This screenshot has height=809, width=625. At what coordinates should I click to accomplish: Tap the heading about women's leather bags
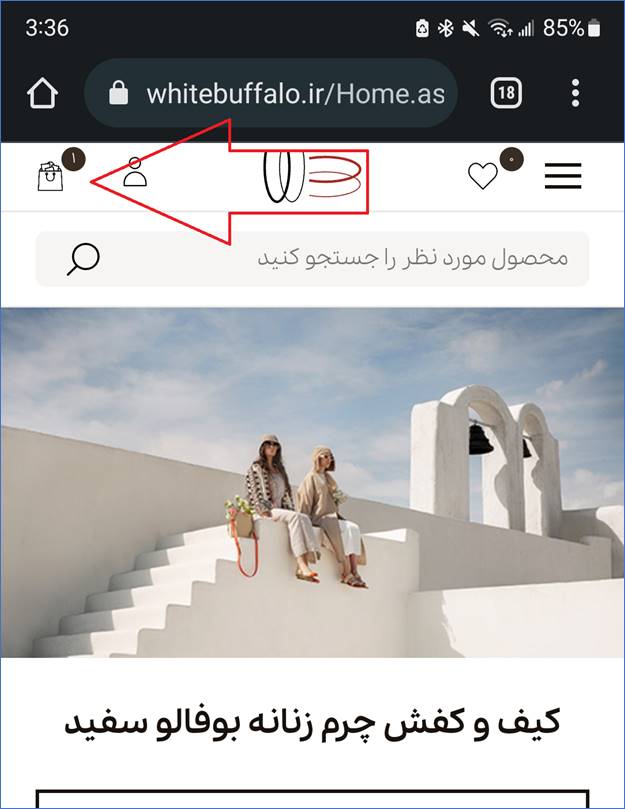coord(312,722)
